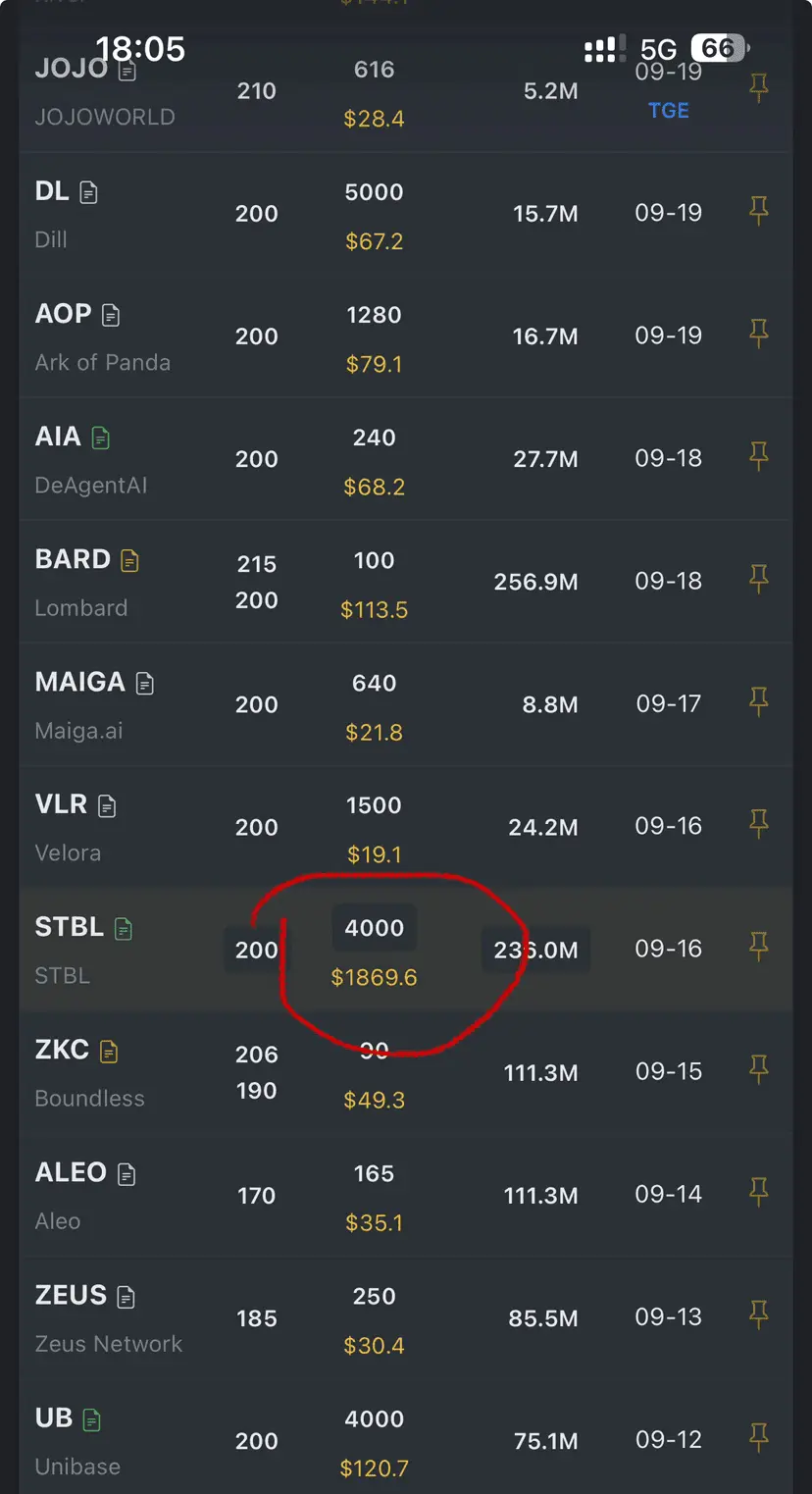The image size is (812, 1494).
Task: Click the UB Unibase token name
Action: pyautogui.click(x=54, y=1417)
